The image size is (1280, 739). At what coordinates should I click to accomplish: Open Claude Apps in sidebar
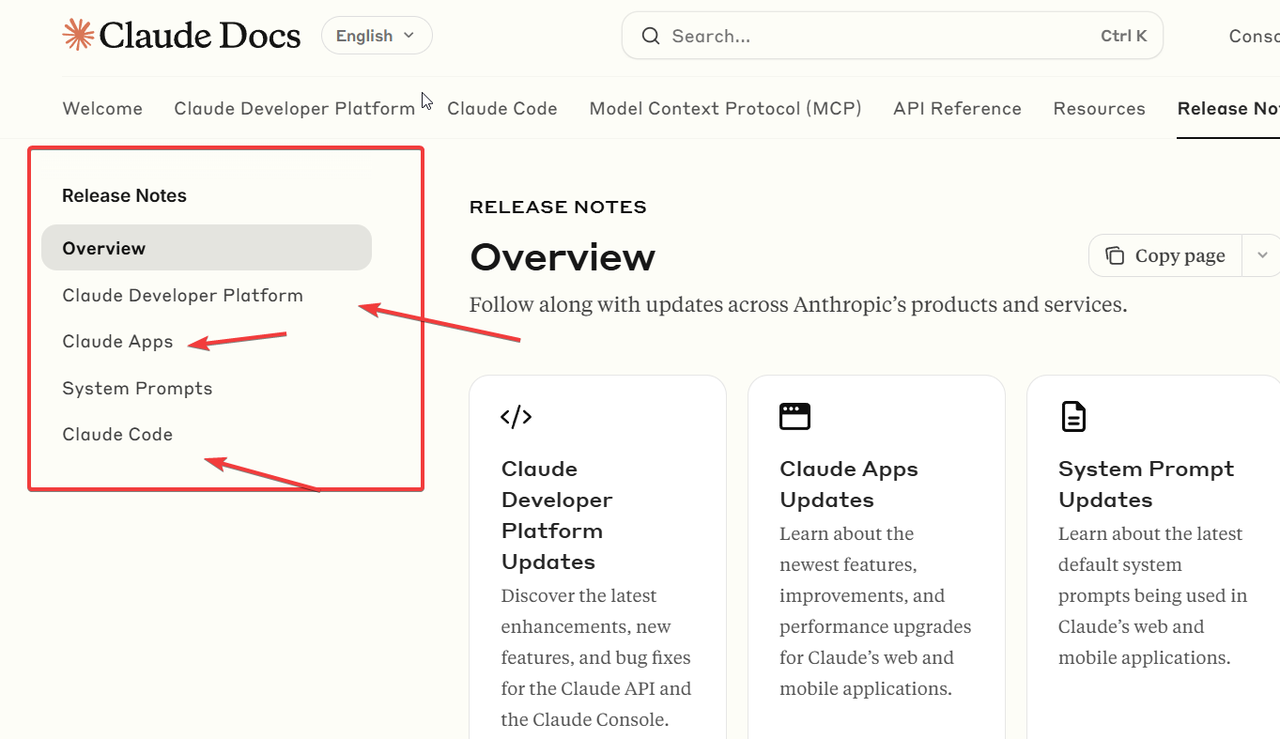pyautogui.click(x=117, y=342)
